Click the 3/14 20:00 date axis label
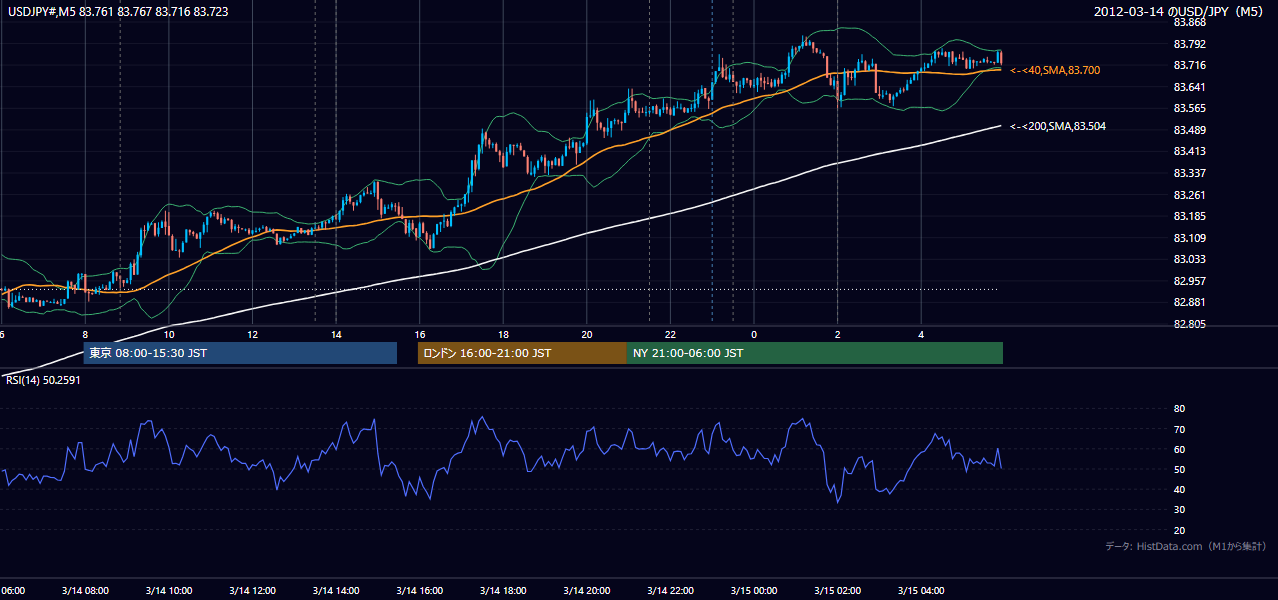 click(x=587, y=590)
